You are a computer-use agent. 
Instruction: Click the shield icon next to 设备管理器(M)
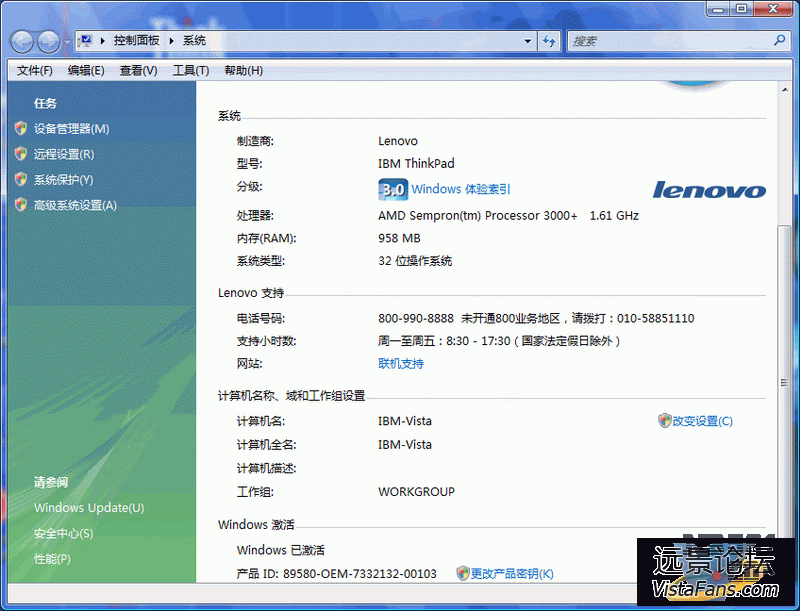tap(21, 129)
